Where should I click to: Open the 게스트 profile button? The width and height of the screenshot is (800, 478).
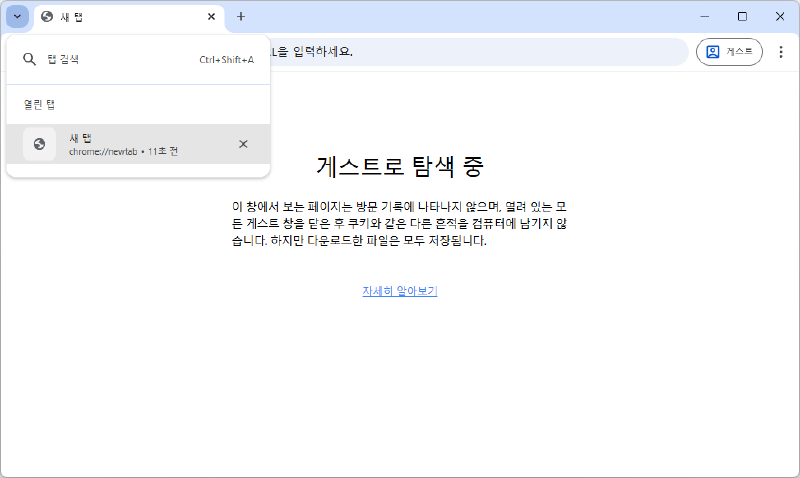[x=729, y=52]
